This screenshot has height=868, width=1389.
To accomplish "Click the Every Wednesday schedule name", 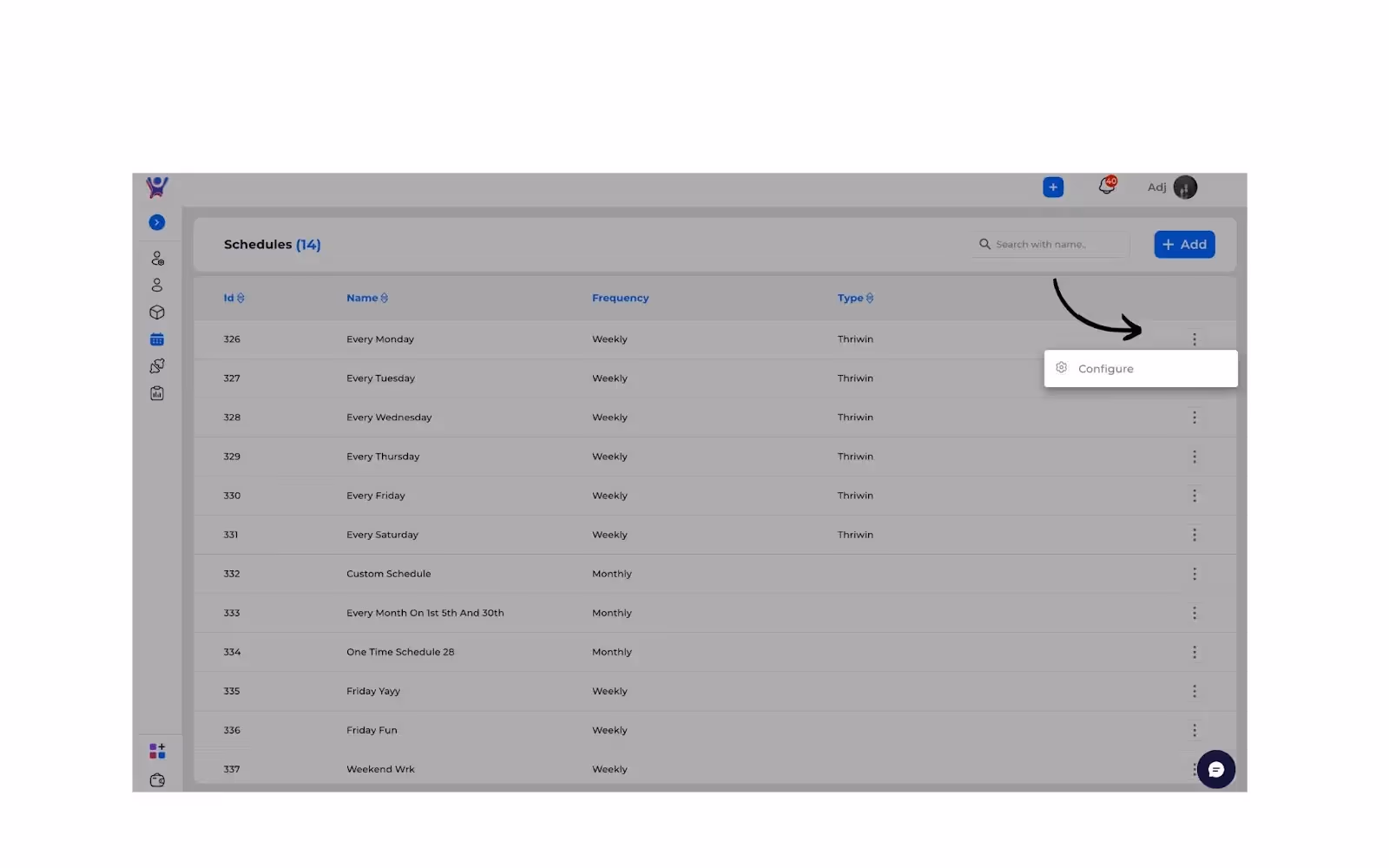I will (389, 418).
